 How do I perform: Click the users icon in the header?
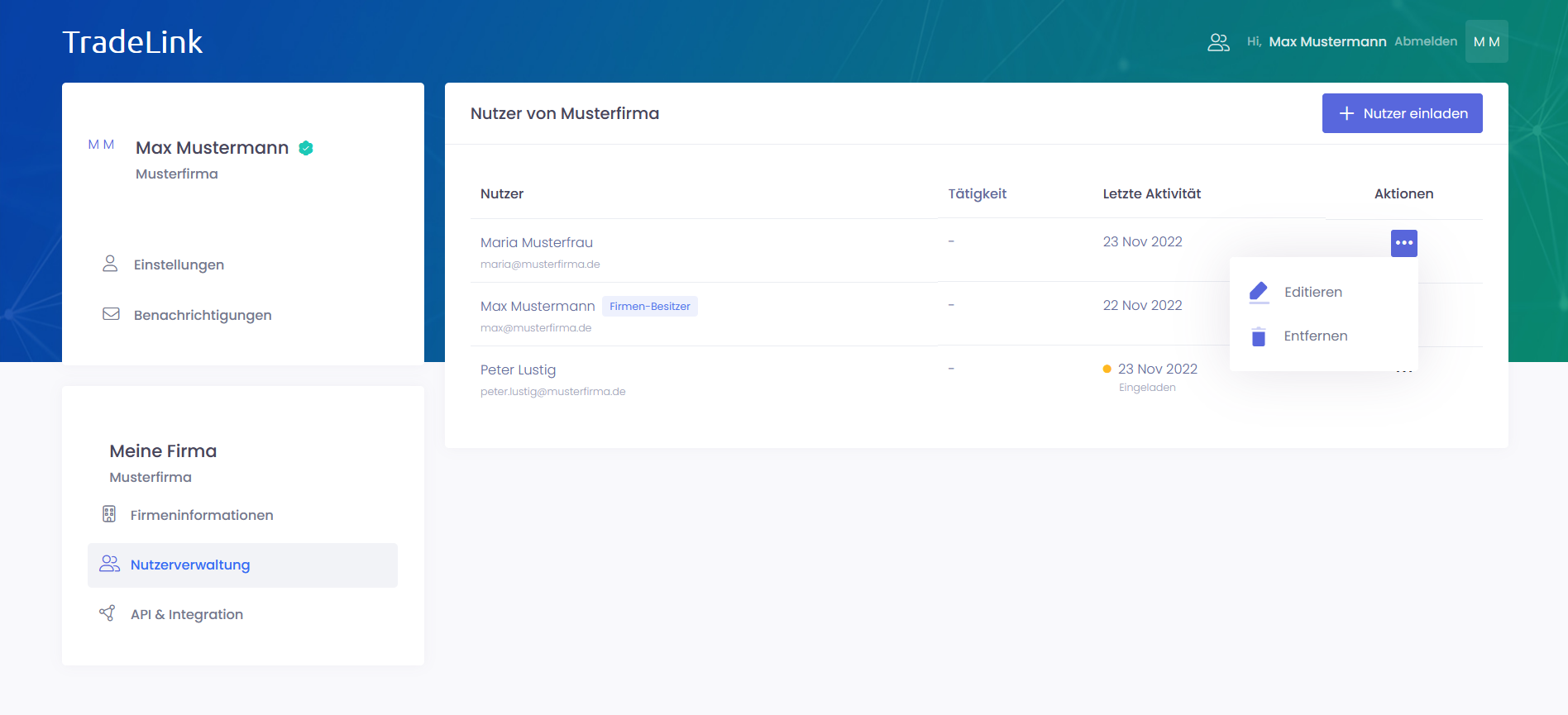[1218, 42]
